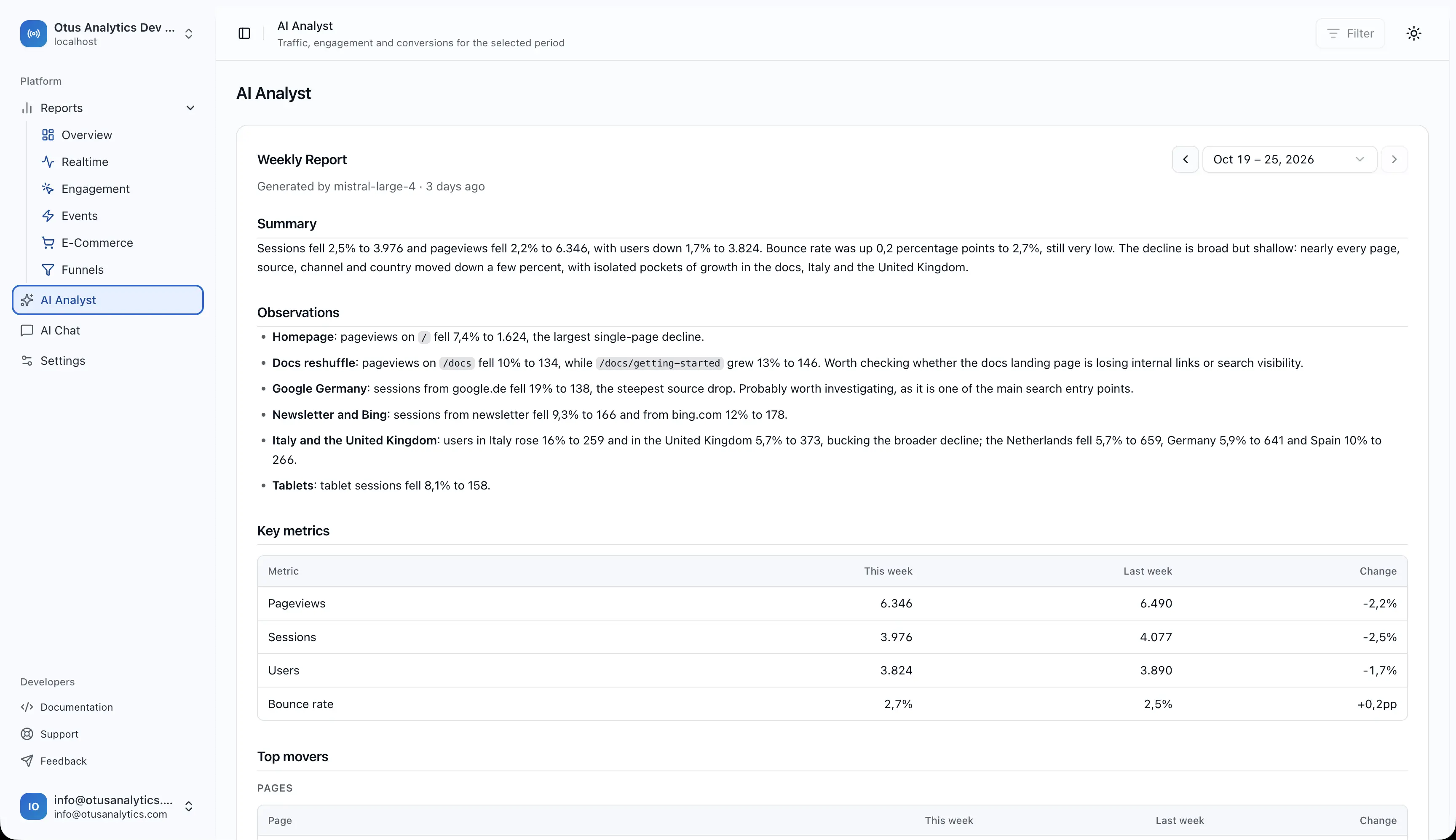This screenshot has width=1456, height=840.
Task: Go to the next week report
Action: pyautogui.click(x=1394, y=159)
